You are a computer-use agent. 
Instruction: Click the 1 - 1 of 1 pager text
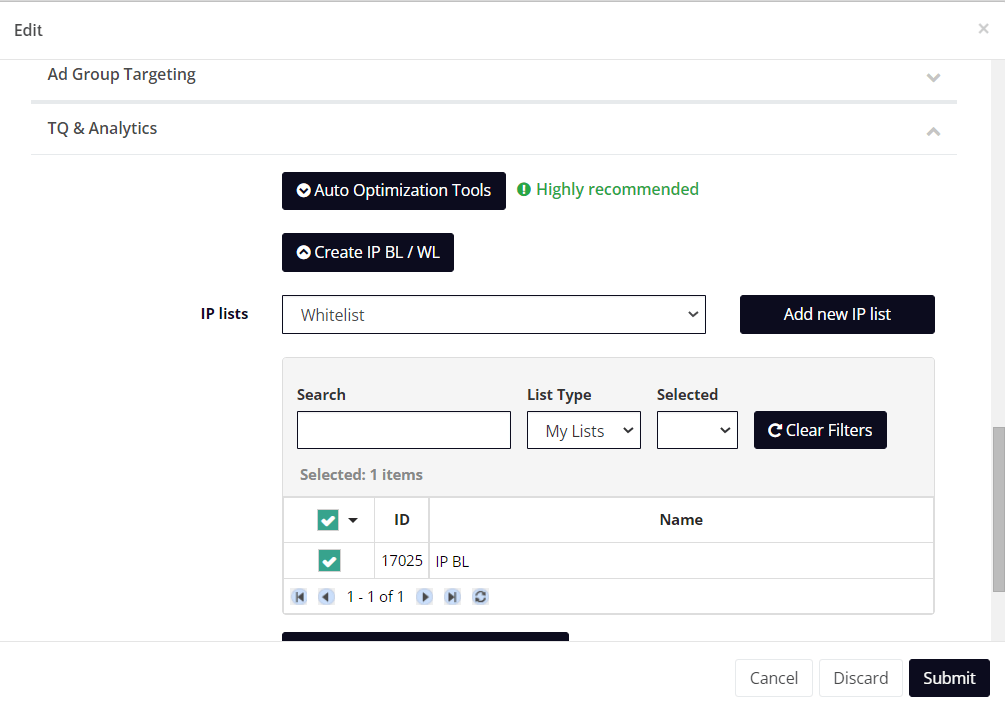[376, 597]
